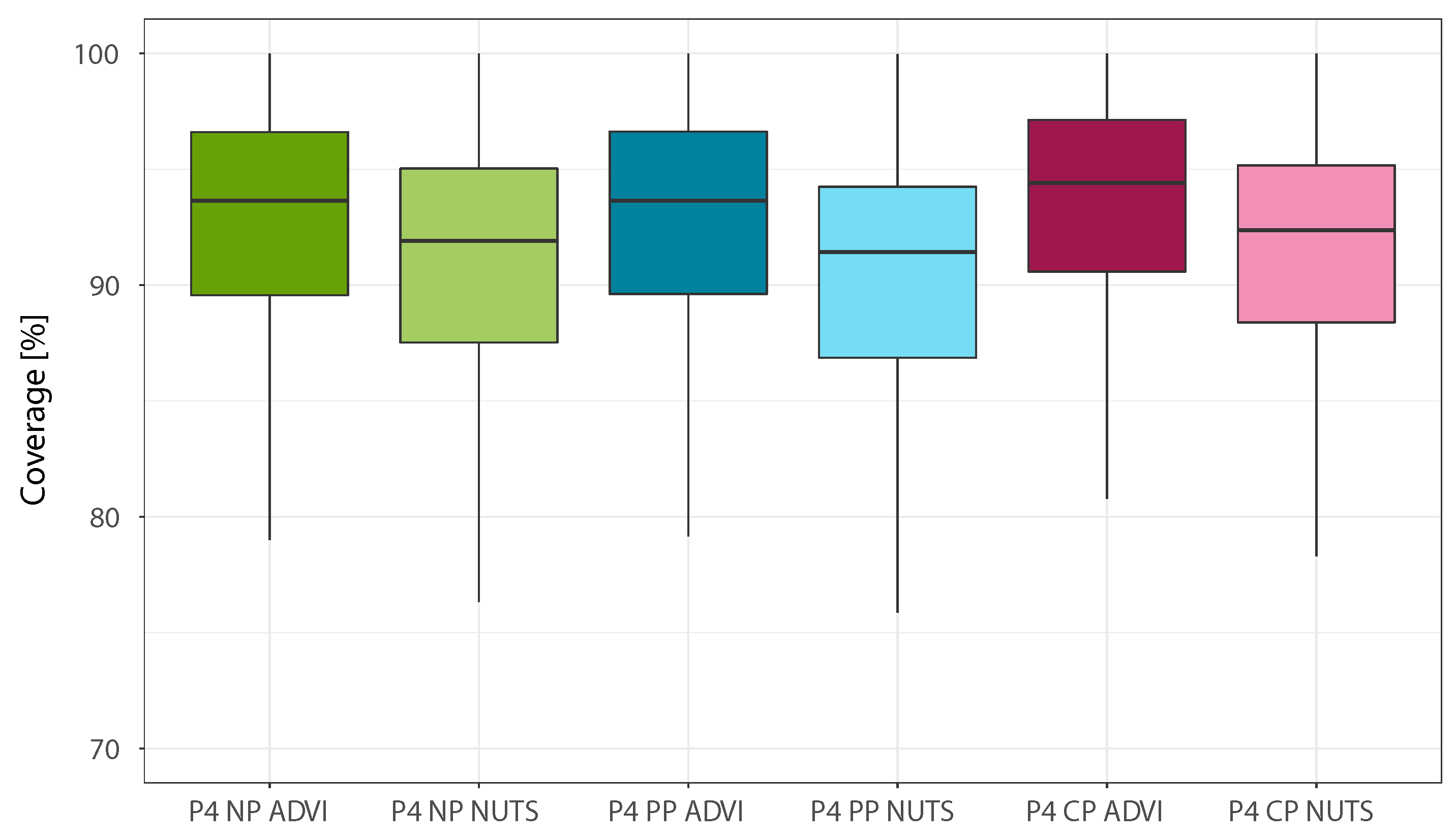The height and width of the screenshot is (840, 1456).
Task: Click the light blue P4 PP NUTS box
Action: [x=897, y=306]
